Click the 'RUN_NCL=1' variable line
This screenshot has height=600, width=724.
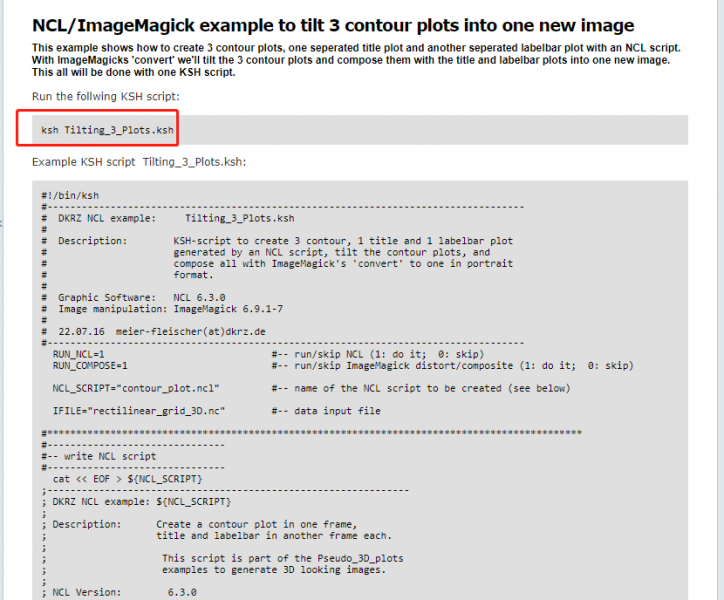click(79, 355)
